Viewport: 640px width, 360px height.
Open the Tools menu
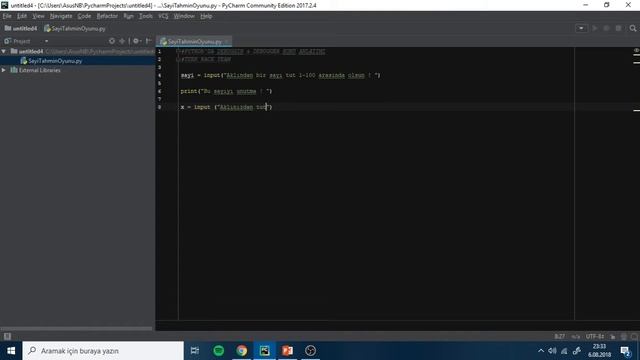(146, 16)
